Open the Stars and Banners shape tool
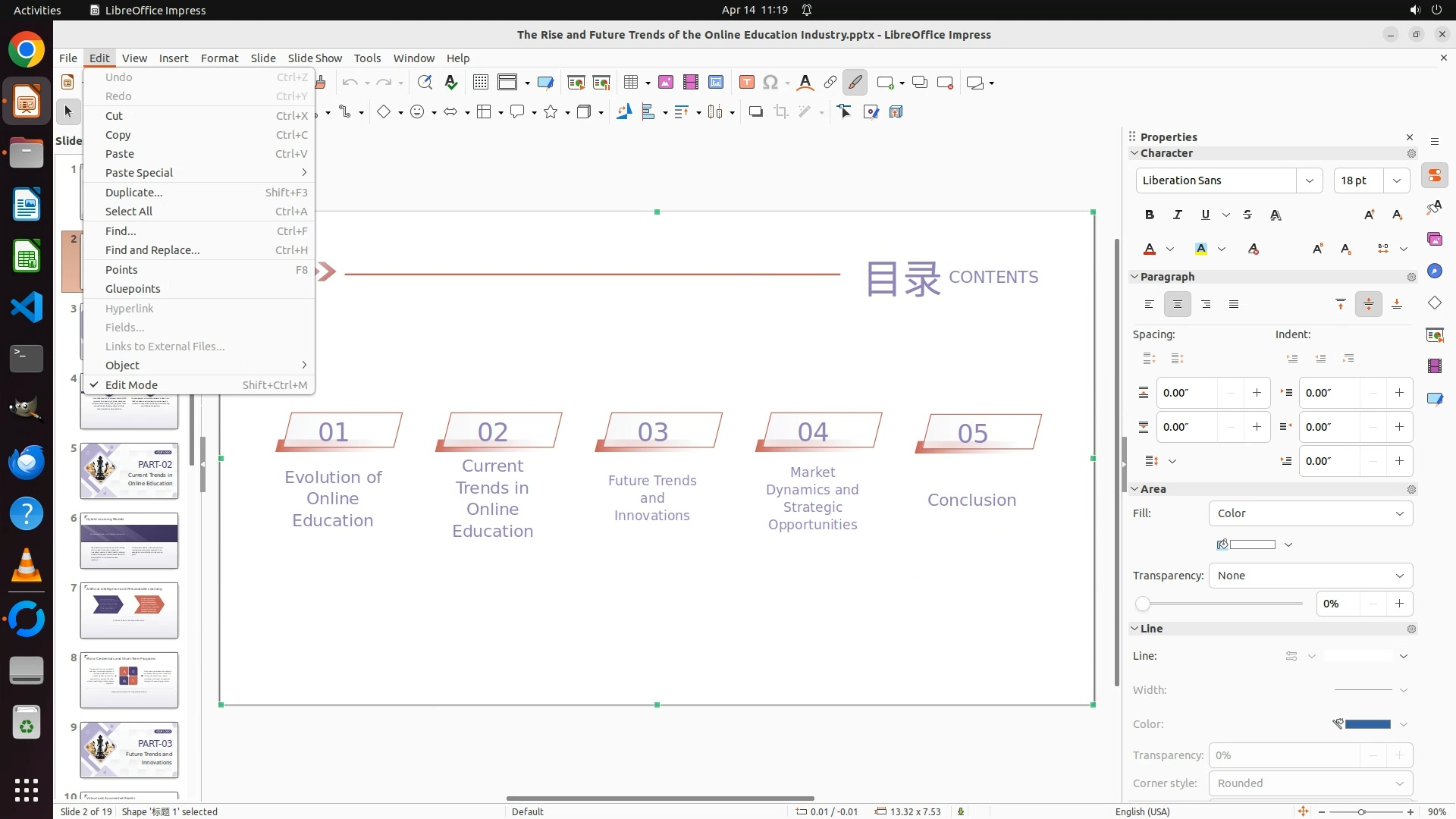The height and width of the screenshot is (819, 1456). tap(551, 112)
